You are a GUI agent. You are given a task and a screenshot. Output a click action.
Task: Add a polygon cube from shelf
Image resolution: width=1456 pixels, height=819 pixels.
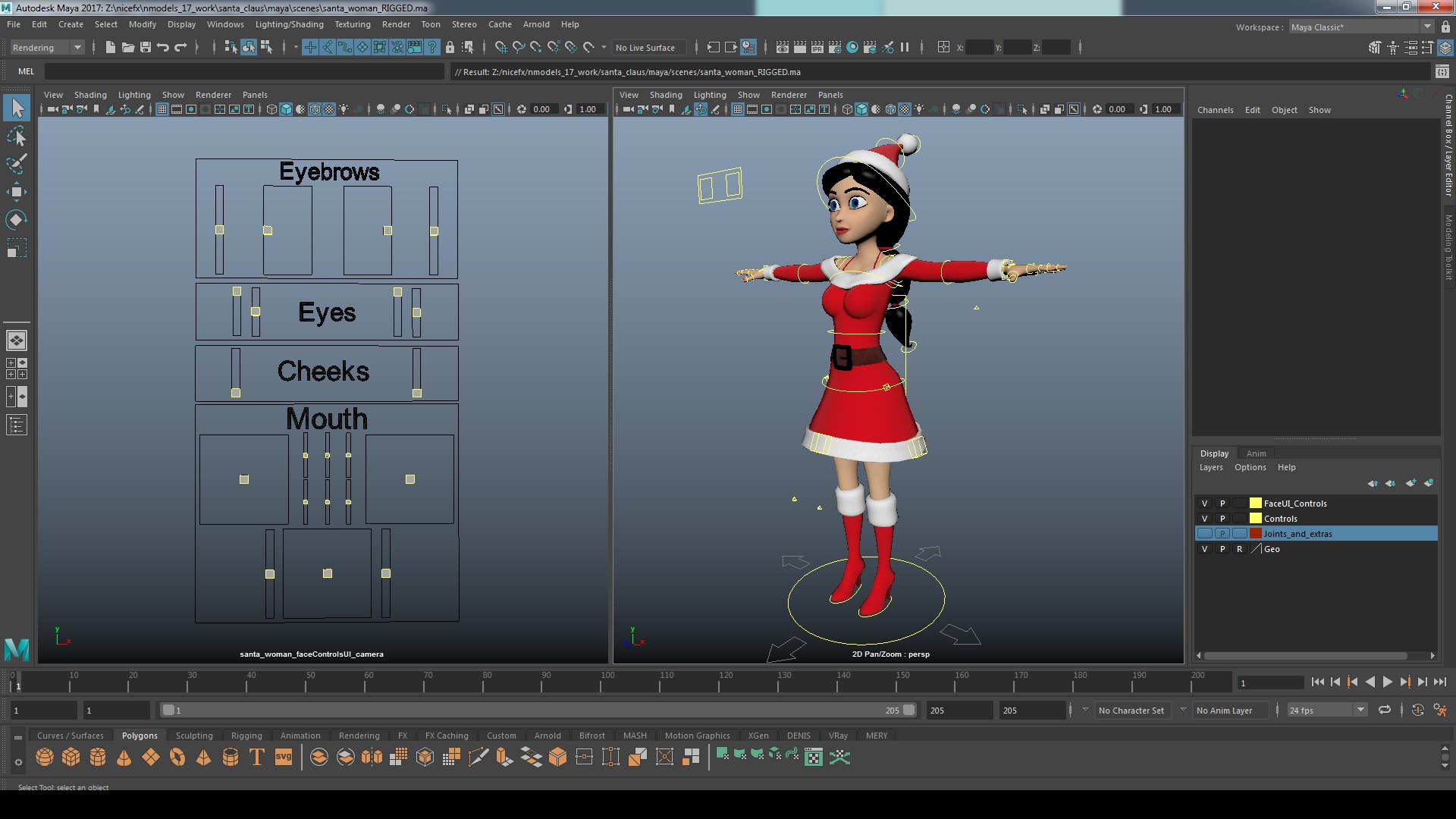71,757
